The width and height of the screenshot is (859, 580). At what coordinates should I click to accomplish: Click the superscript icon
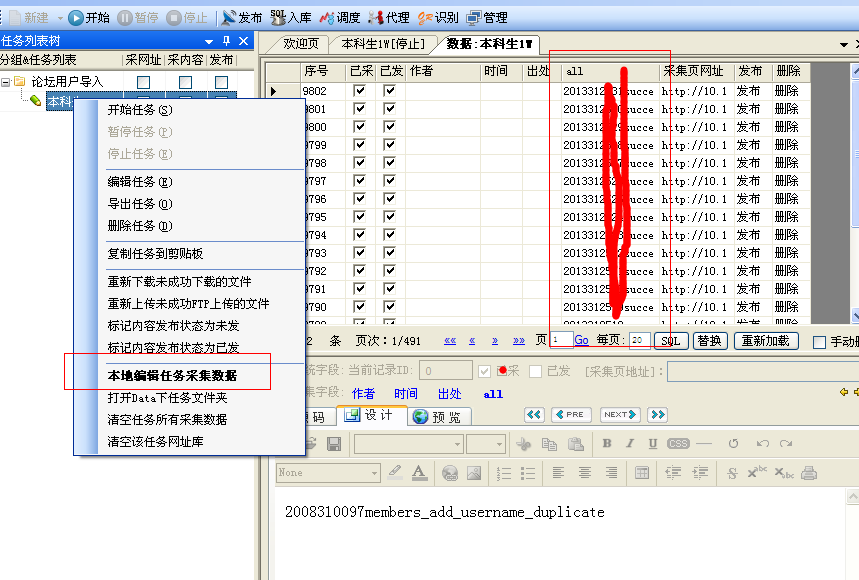(x=757, y=472)
